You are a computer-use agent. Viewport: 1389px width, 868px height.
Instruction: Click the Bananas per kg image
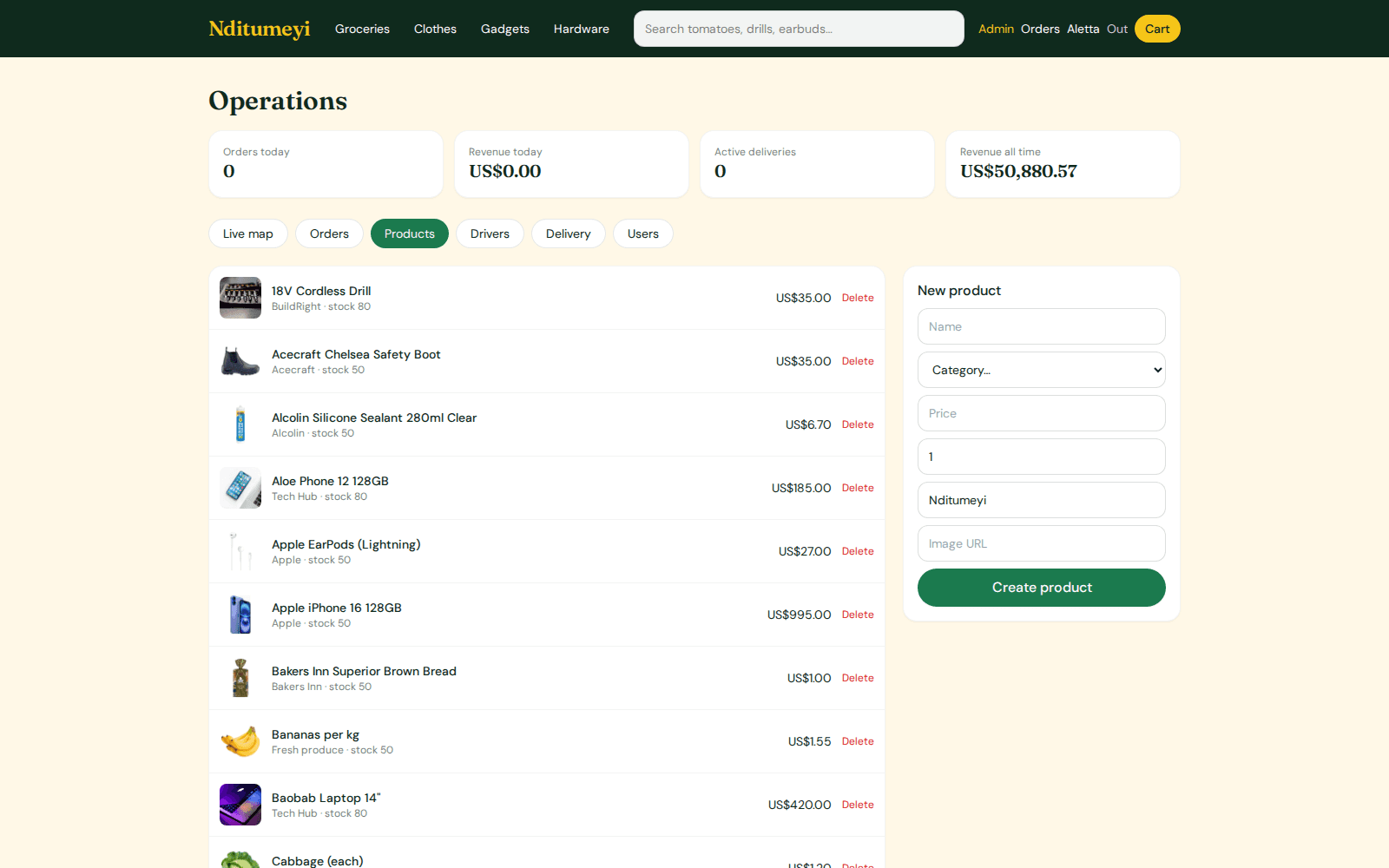click(x=240, y=741)
